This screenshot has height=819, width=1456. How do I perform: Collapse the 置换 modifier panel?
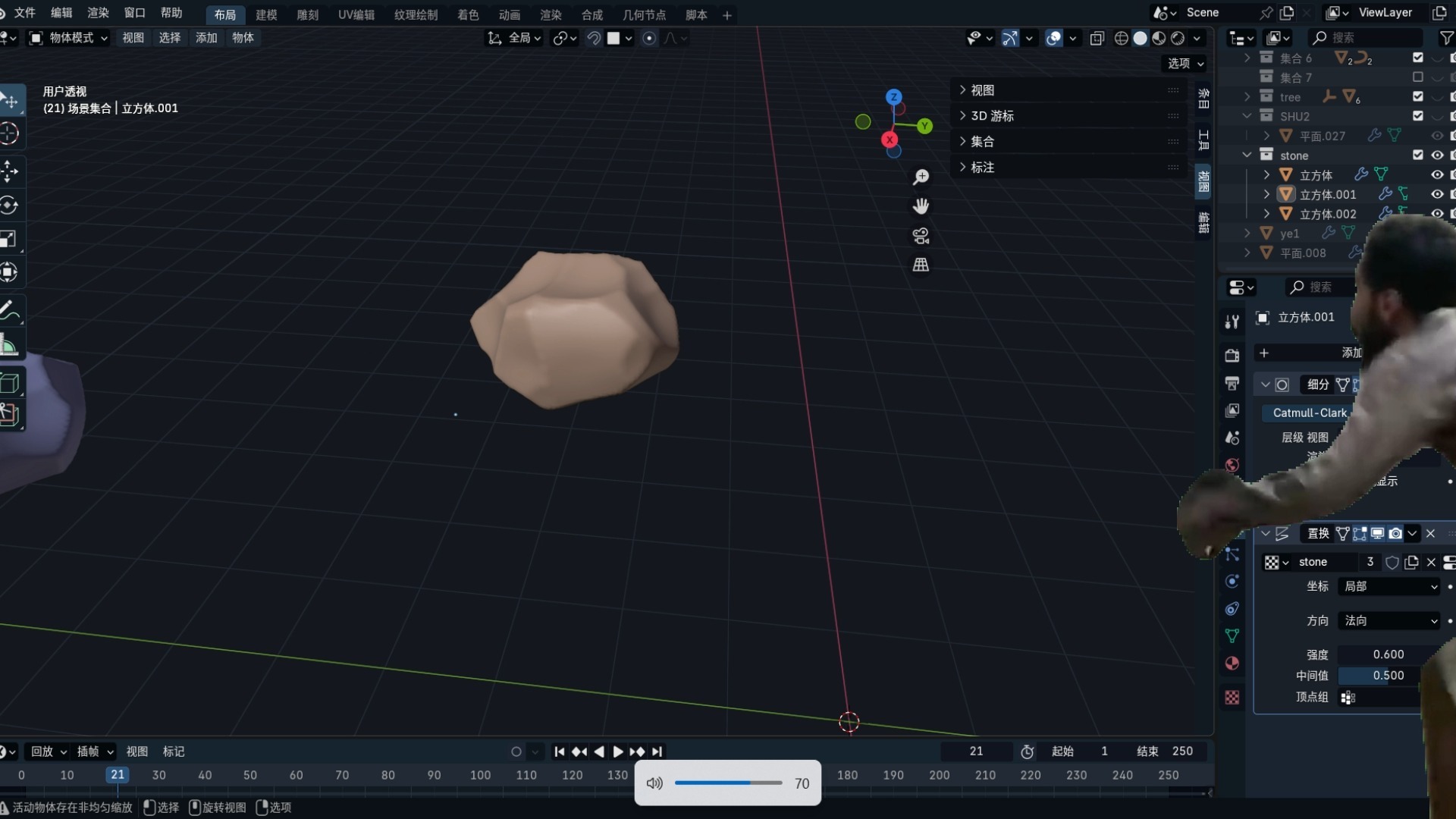(1265, 534)
